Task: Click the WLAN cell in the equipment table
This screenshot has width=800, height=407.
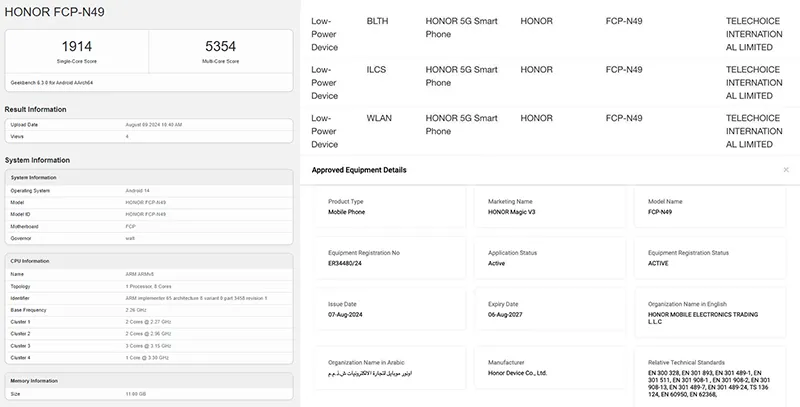Action: [x=379, y=118]
